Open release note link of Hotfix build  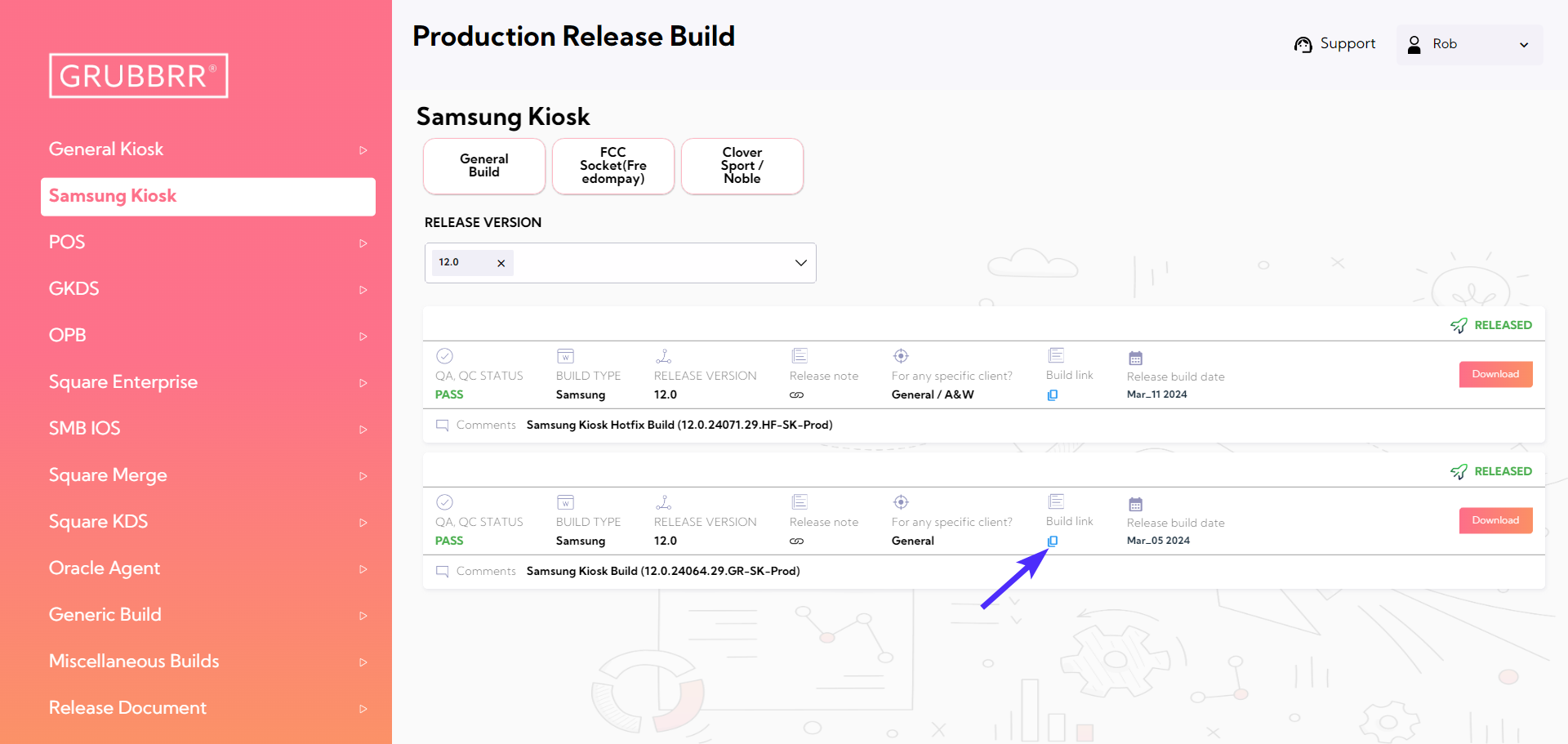796,395
